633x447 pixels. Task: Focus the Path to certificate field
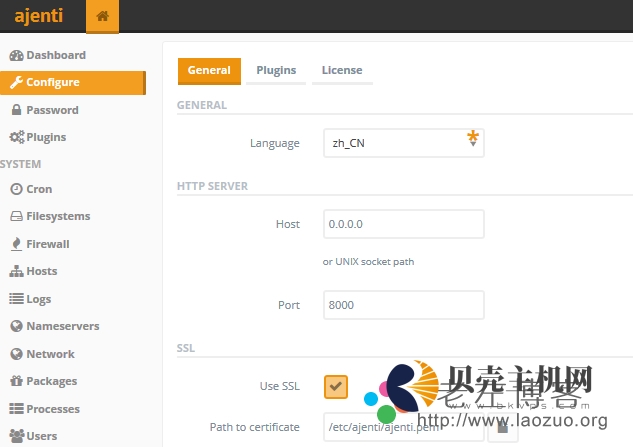point(404,427)
